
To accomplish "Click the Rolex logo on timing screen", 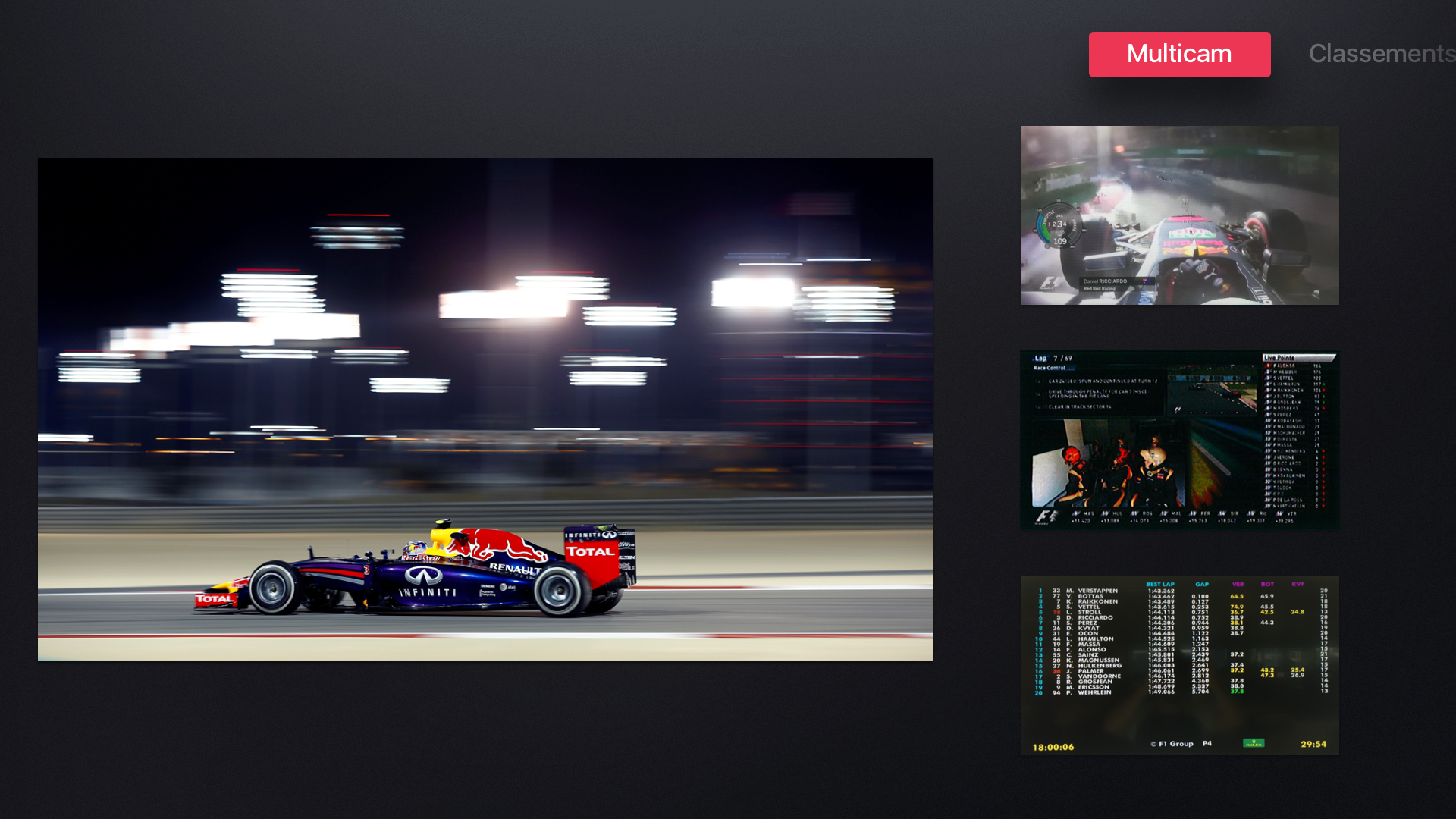I will (x=1254, y=743).
